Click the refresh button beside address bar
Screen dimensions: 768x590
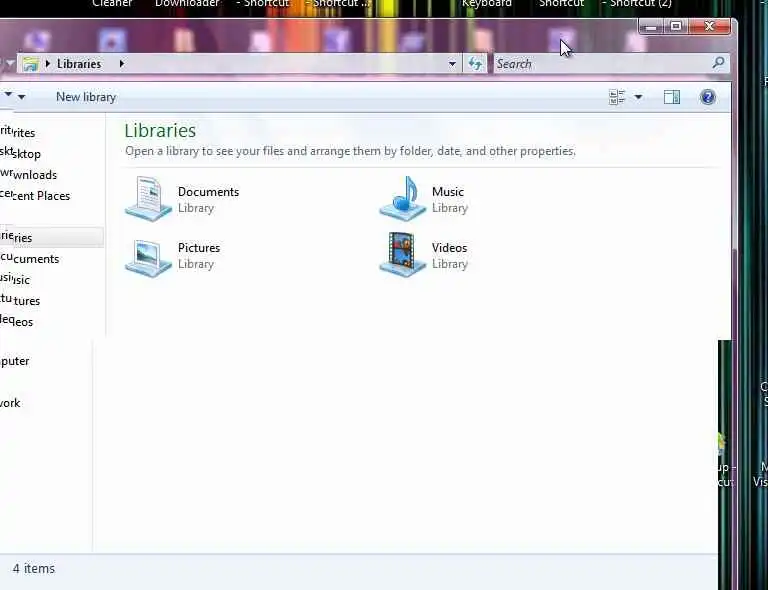click(x=475, y=64)
